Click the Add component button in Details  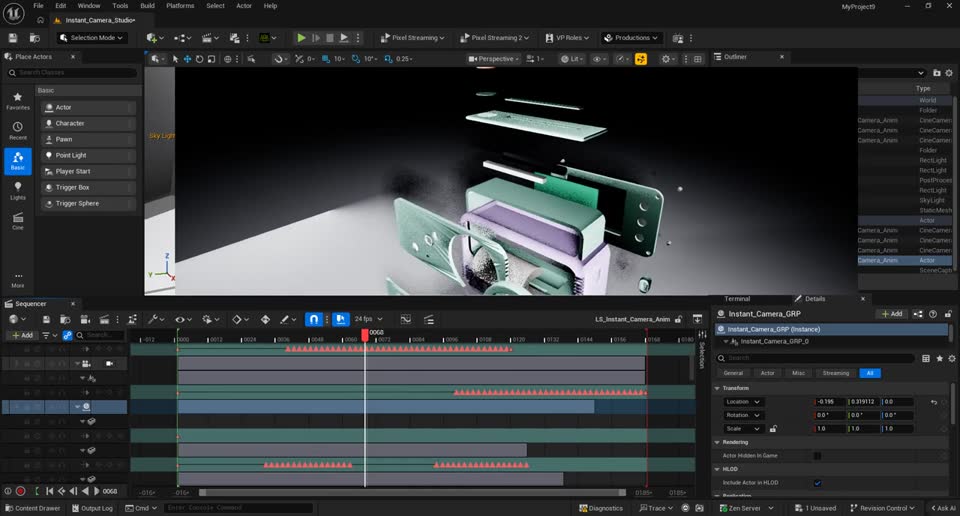[x=891, y=314]
